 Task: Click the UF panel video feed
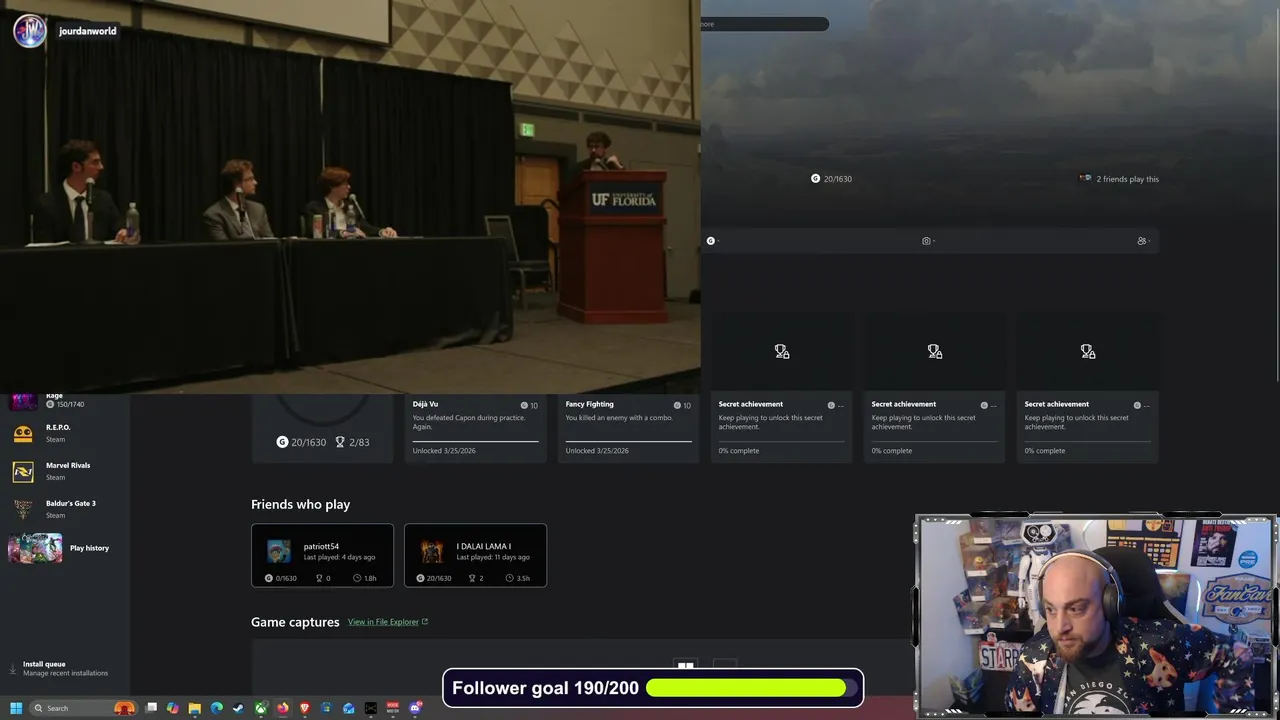(x=350, y=197)
